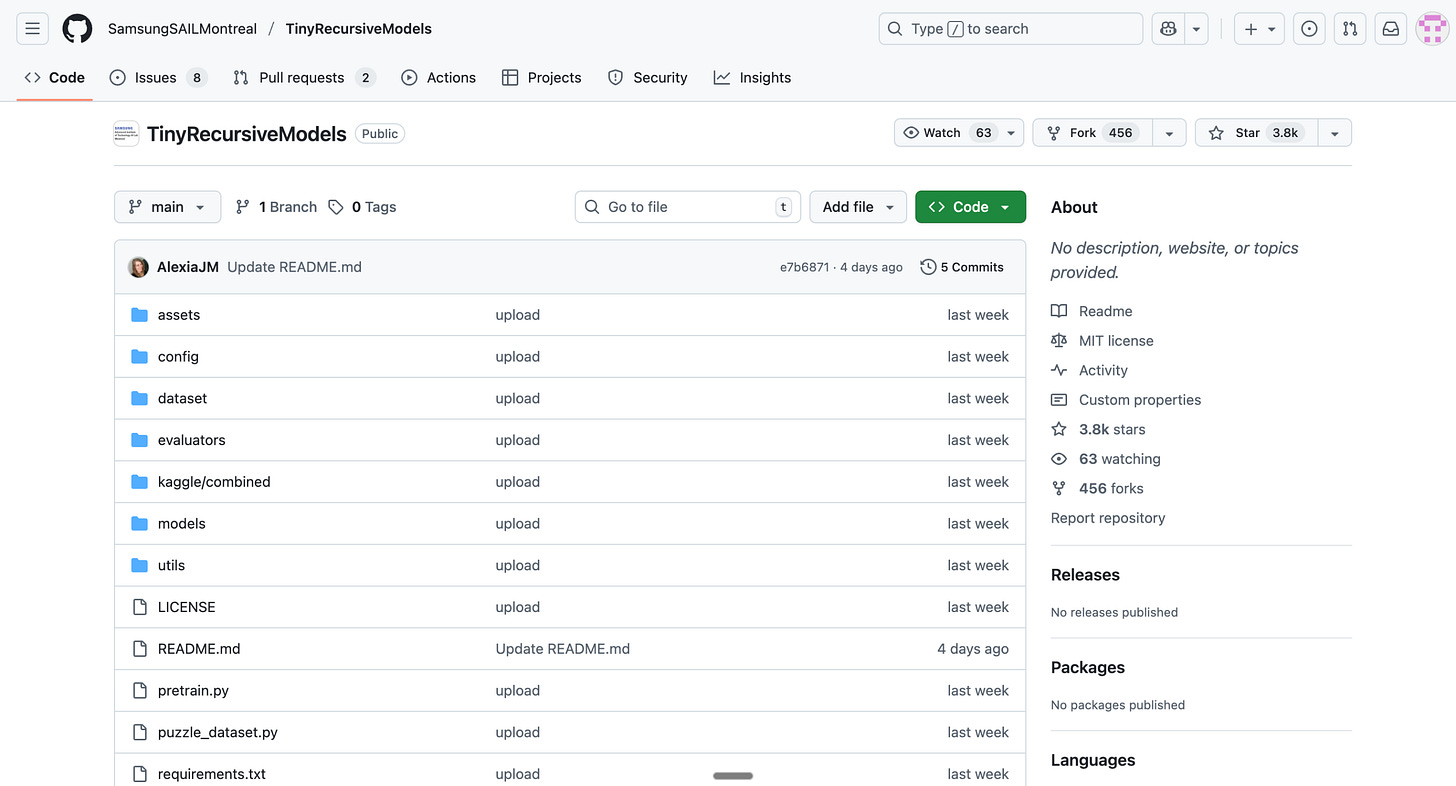Open the config folder
Screen dimensions: 1456x786
(x=178, y=357)
